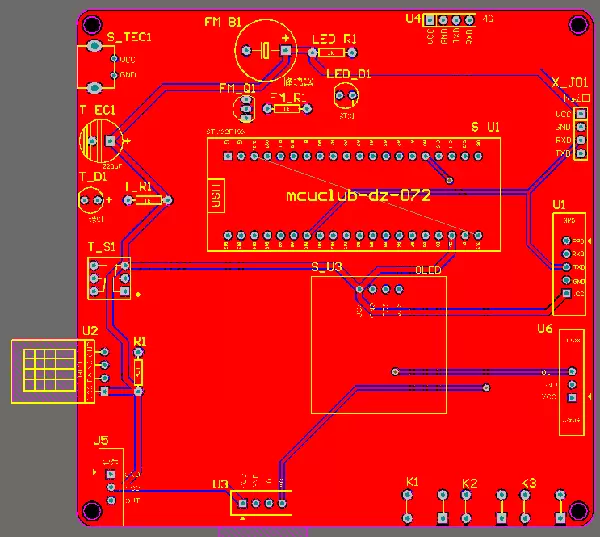Click the J5 connector footprint

click(x=110, y=483)
